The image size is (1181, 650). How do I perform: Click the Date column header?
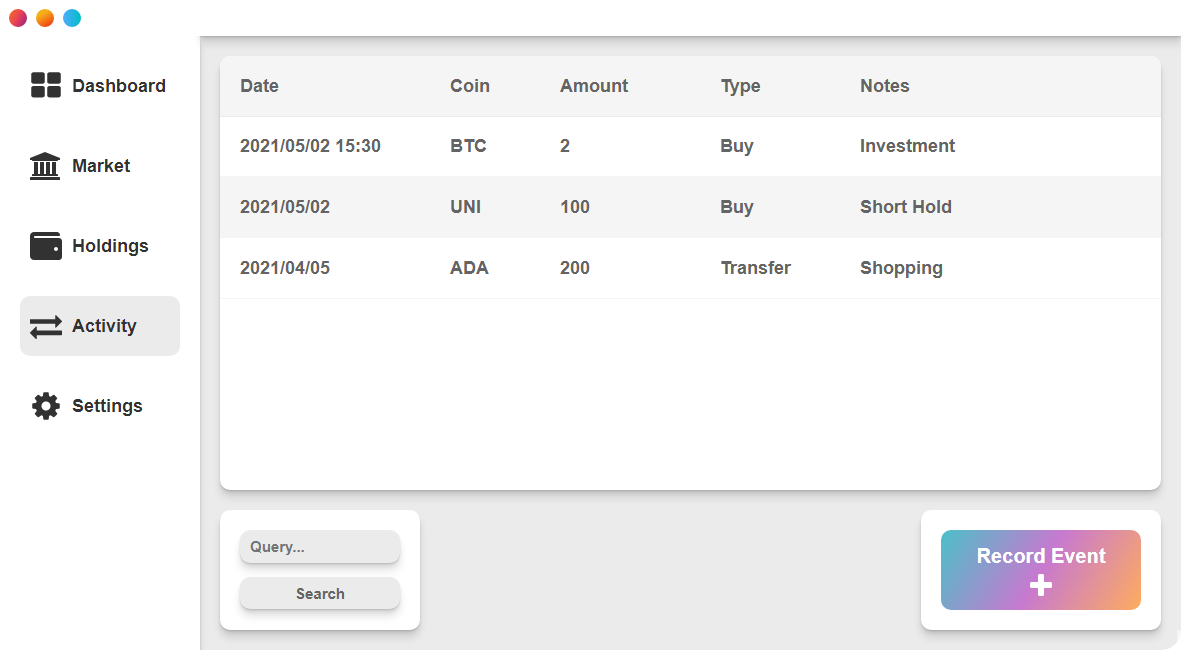[259, 86]
